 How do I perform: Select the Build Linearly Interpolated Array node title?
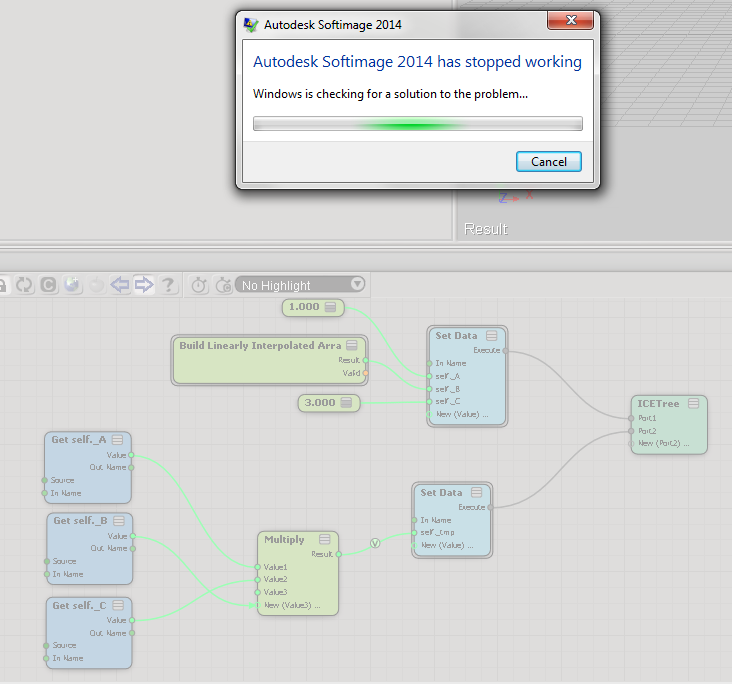[x=259, y=346]
